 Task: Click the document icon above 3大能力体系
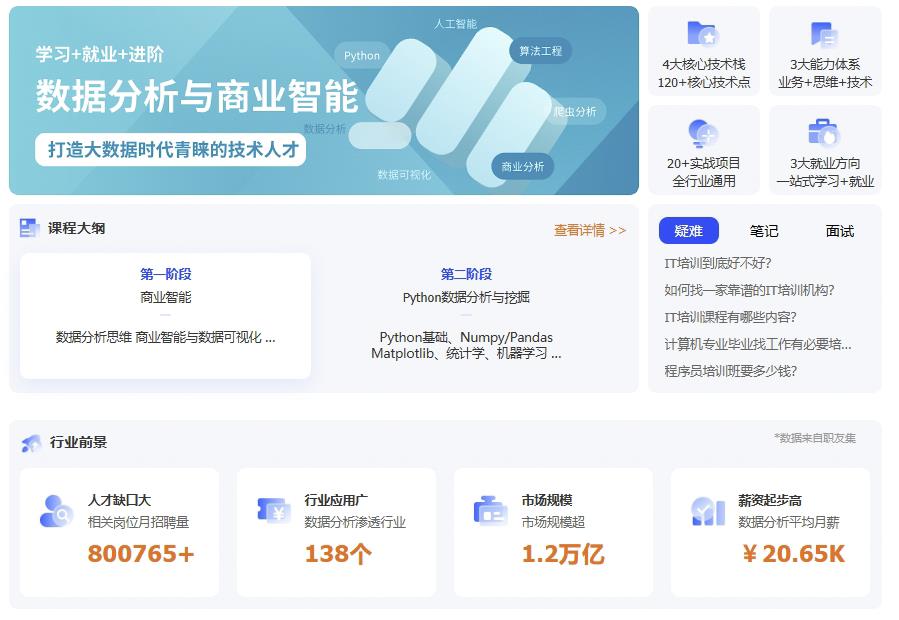click(824, 35)
